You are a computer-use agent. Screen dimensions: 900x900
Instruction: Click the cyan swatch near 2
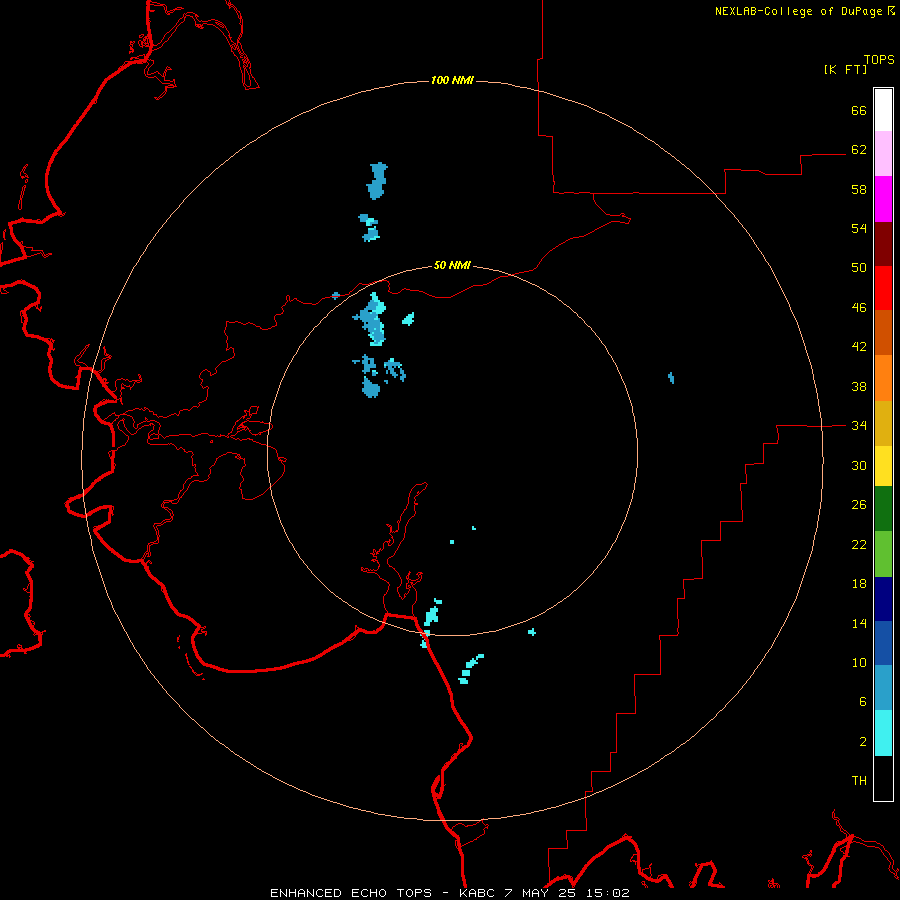883,733
